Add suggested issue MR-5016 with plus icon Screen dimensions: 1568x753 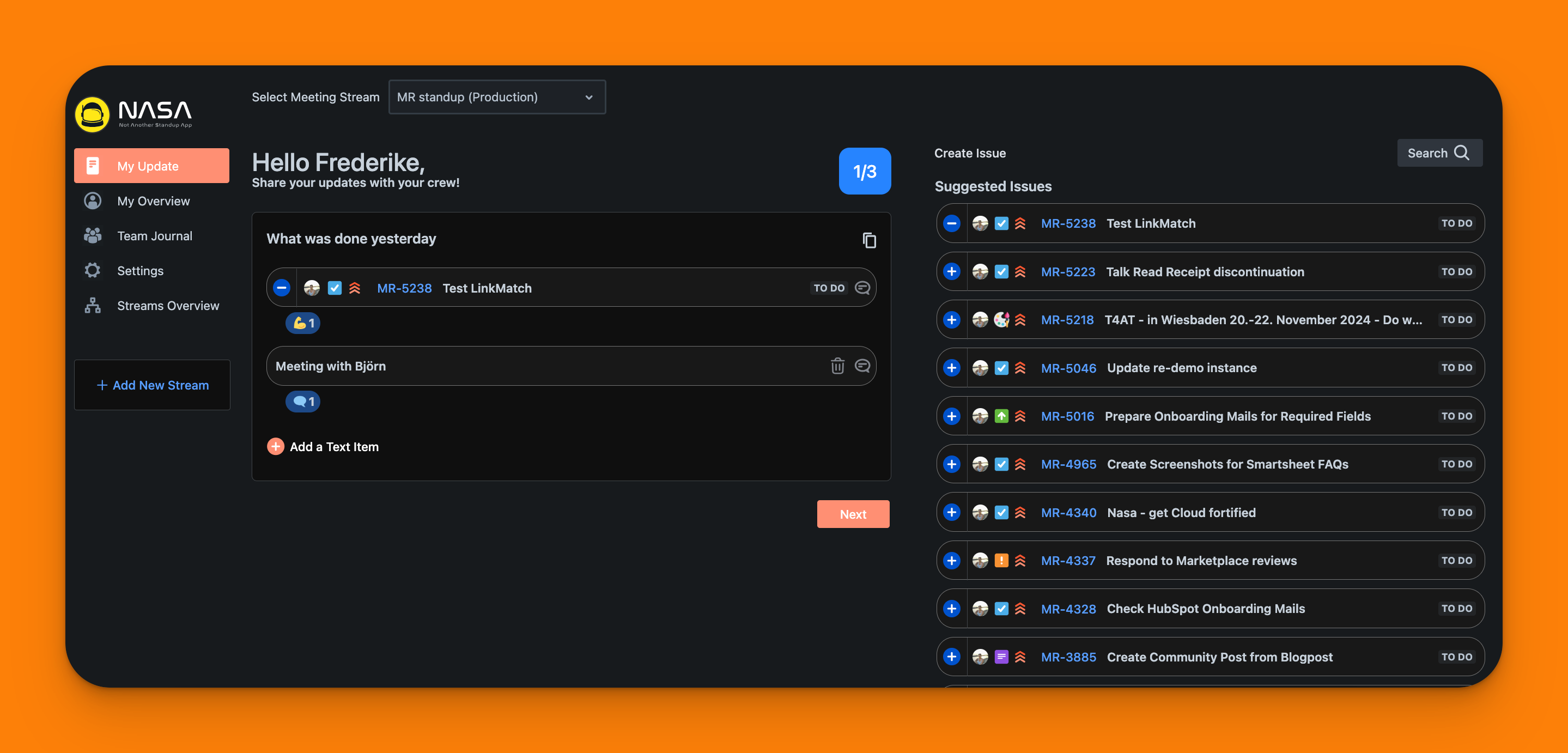951,416
